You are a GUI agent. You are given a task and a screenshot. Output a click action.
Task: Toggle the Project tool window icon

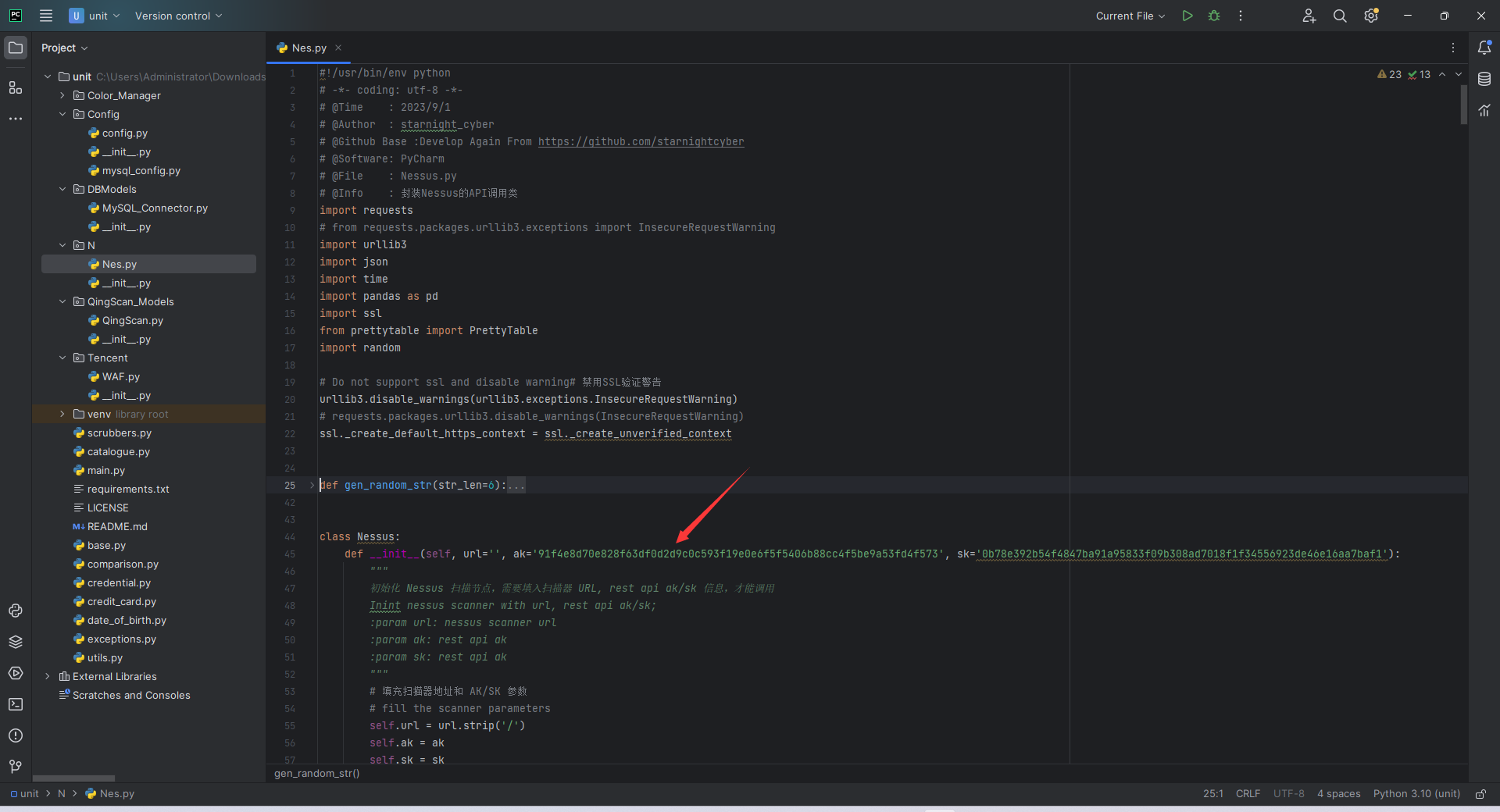pos(16,48)
